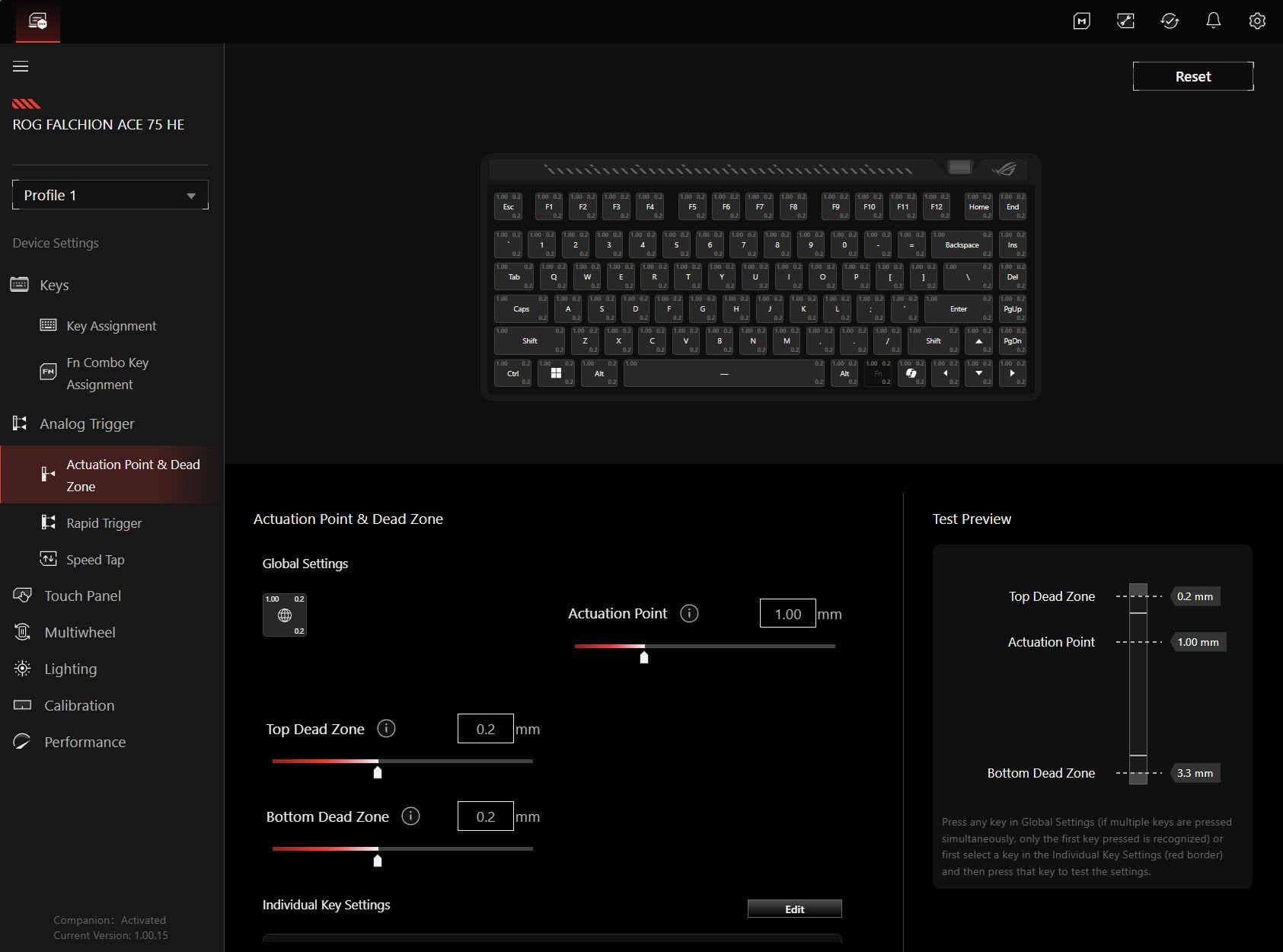Click the Caps key on keyboard preview
The width and height of the screenshot is (1283, 952).
click(x=521, y=309)
